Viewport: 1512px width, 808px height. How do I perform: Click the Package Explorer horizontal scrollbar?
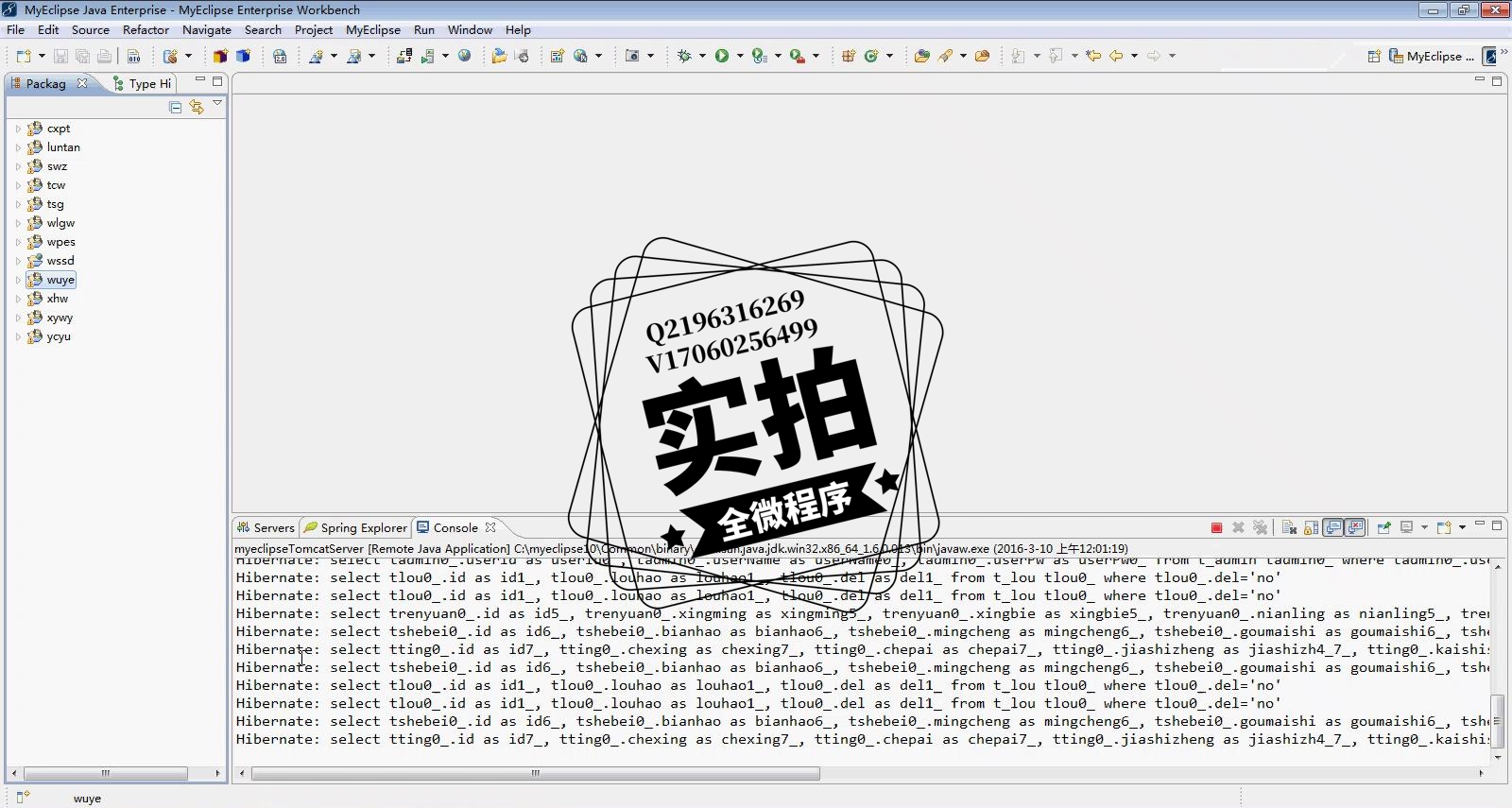[x=115, y=773]
